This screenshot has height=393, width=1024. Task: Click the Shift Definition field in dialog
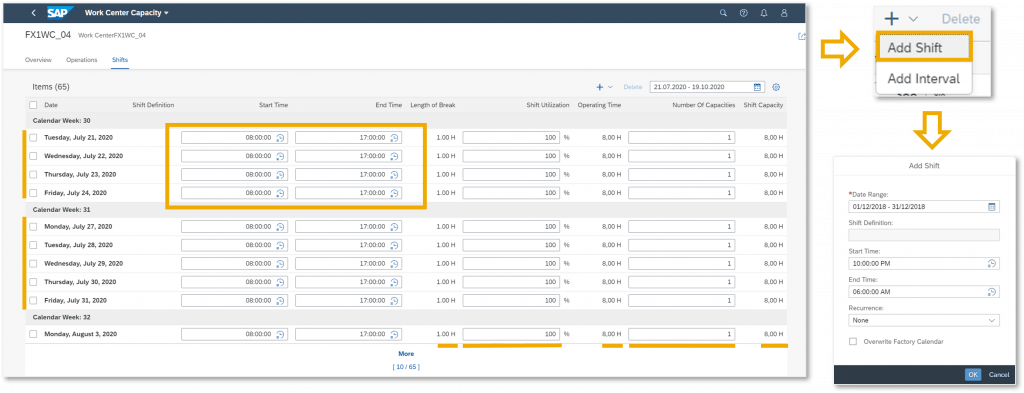coord(925,235)
